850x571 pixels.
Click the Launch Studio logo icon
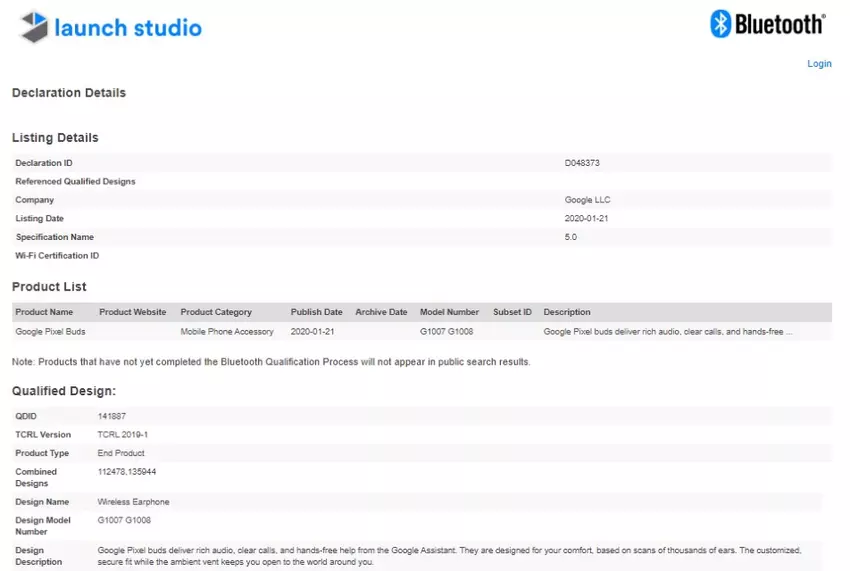pyautogui.click(x=34, y=27)
